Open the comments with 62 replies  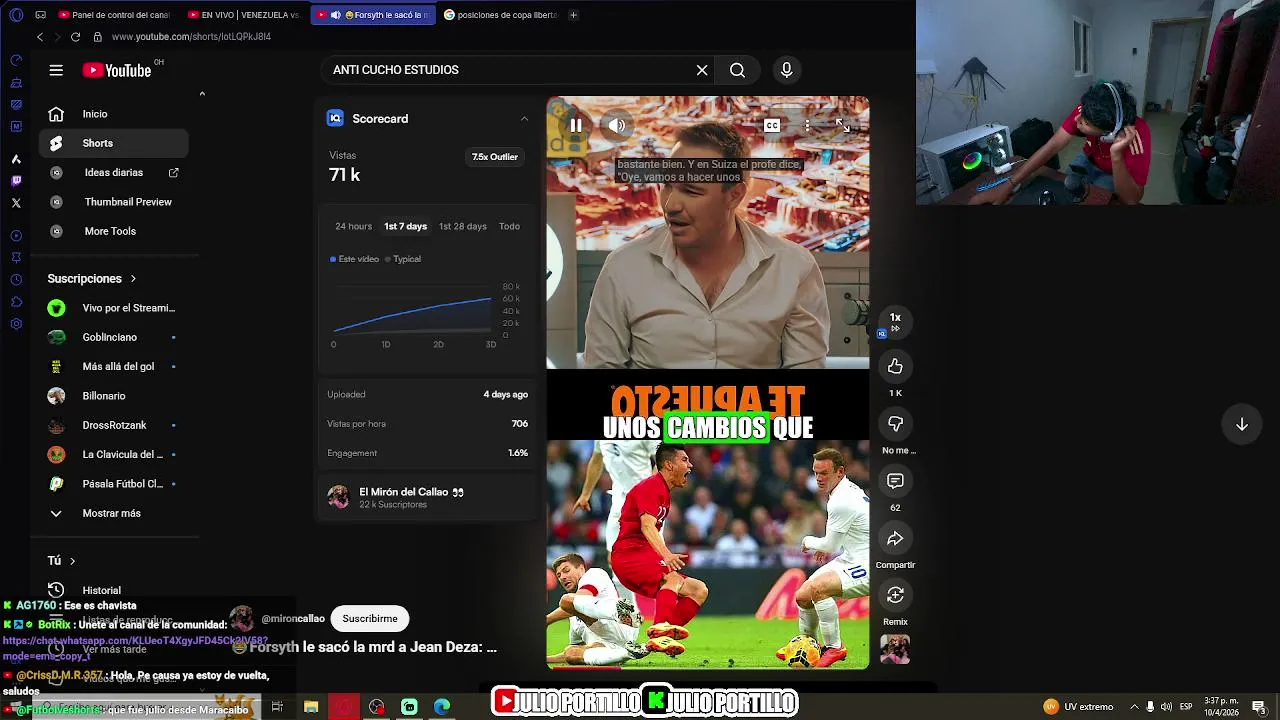(895, 481)
